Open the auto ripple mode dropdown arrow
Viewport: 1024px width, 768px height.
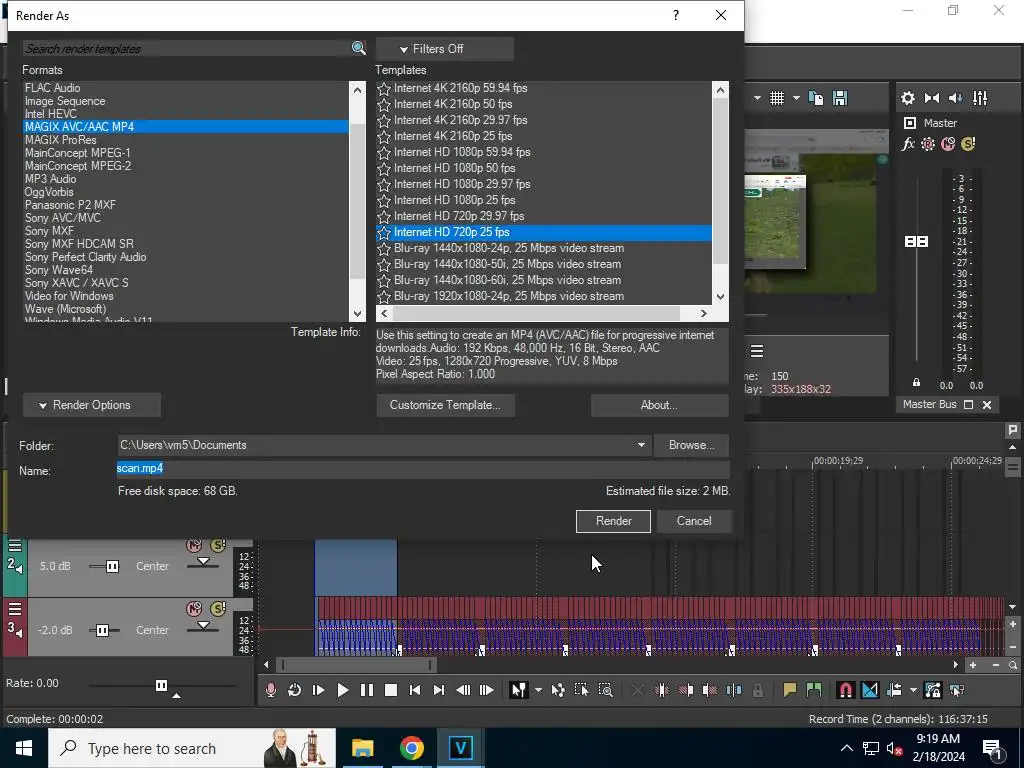point(913,690)
